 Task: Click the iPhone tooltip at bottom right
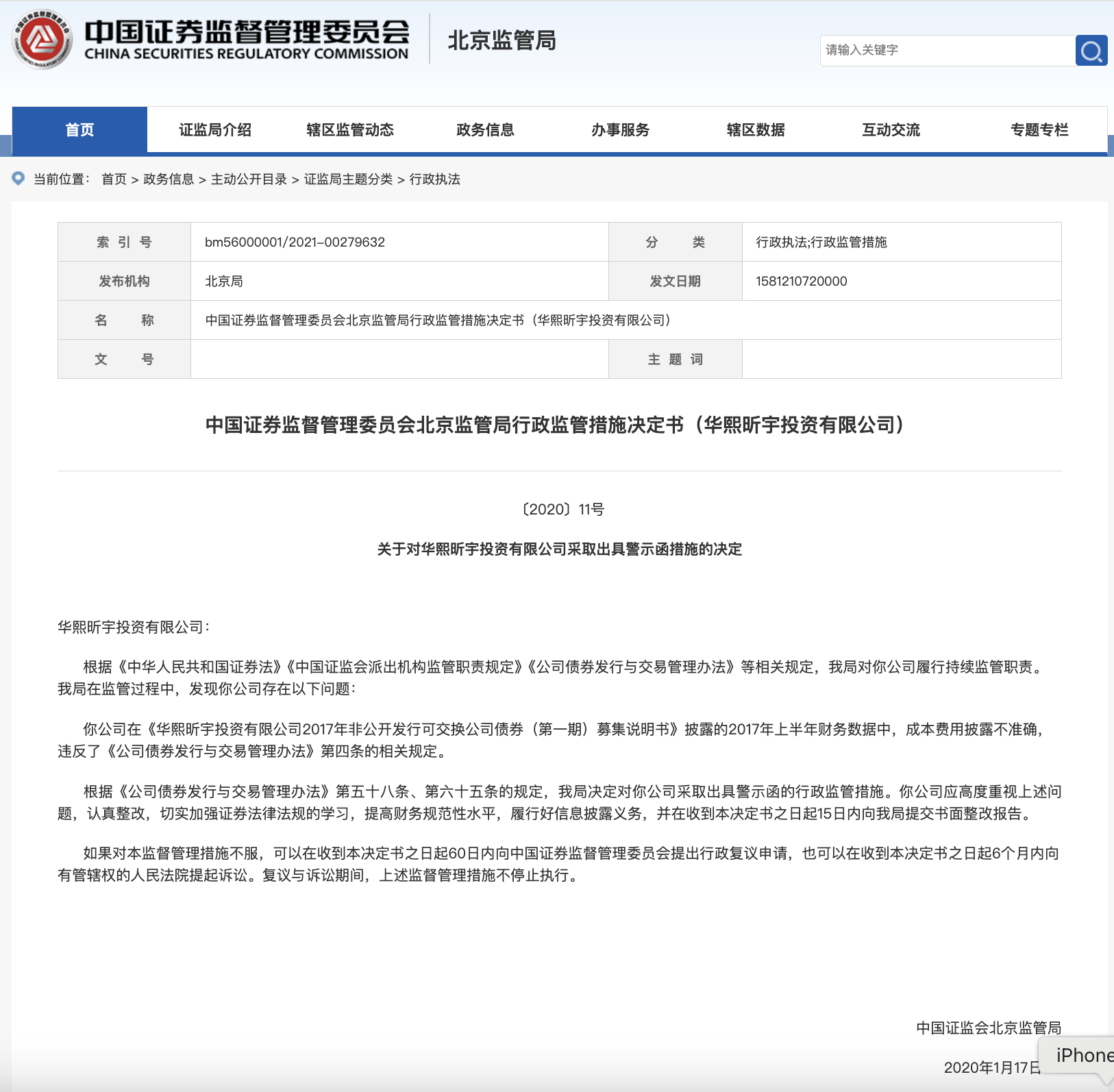pyautogui.click(x=1082, y=1055)
